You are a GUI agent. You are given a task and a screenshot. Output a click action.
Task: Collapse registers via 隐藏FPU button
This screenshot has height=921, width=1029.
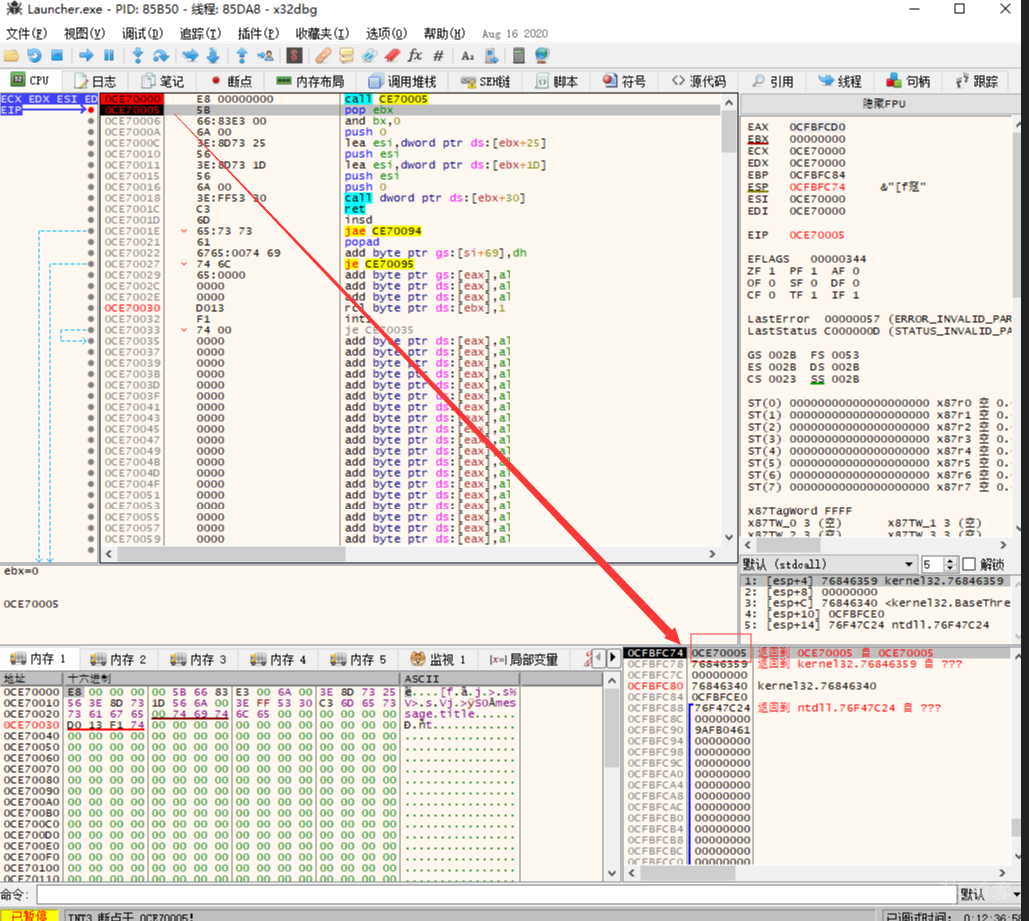tap(883, 104)
